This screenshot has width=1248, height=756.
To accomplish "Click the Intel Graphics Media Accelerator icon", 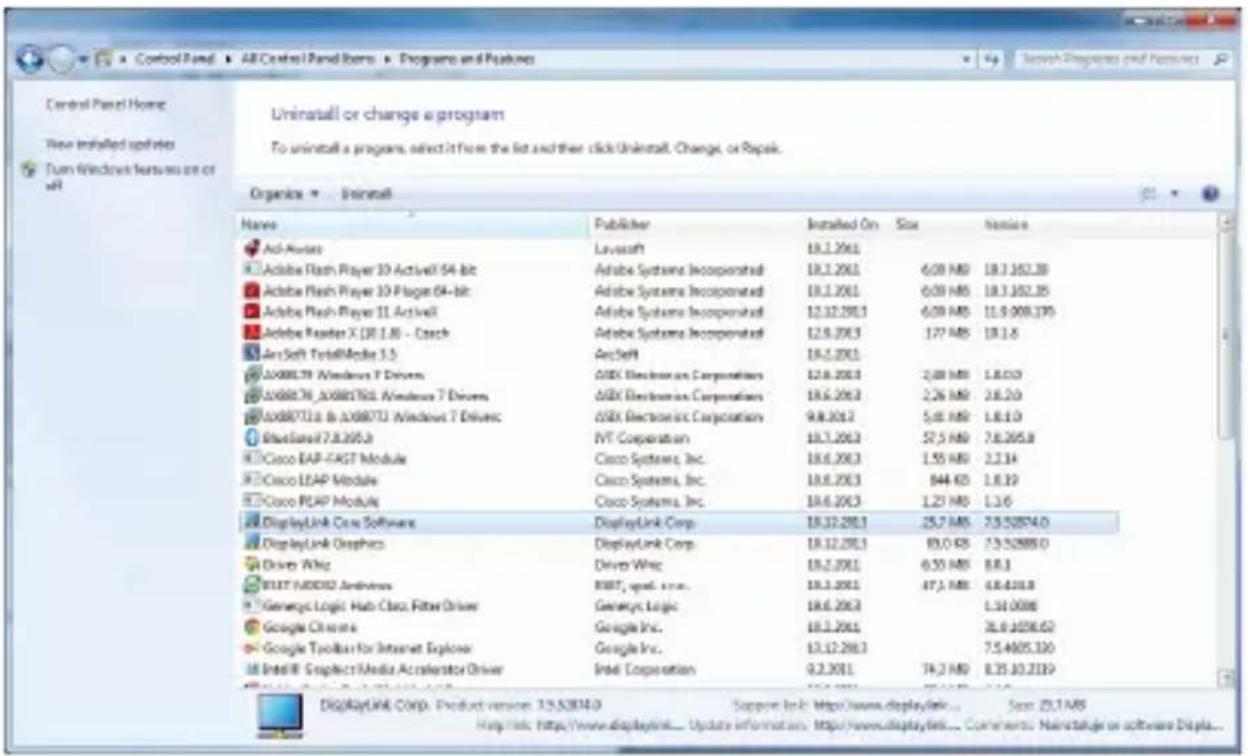I will coord(251,669).
